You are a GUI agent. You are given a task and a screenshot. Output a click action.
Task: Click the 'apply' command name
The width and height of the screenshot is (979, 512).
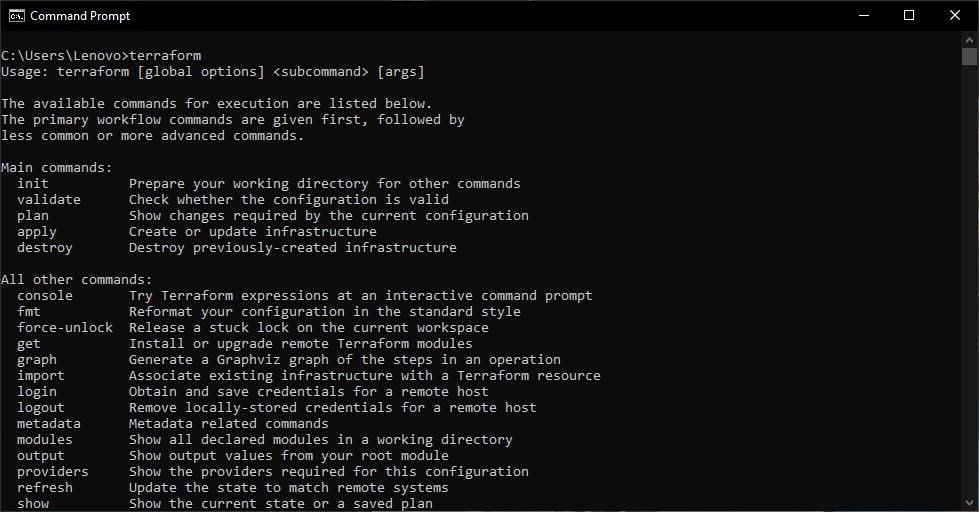coord(37,232)
